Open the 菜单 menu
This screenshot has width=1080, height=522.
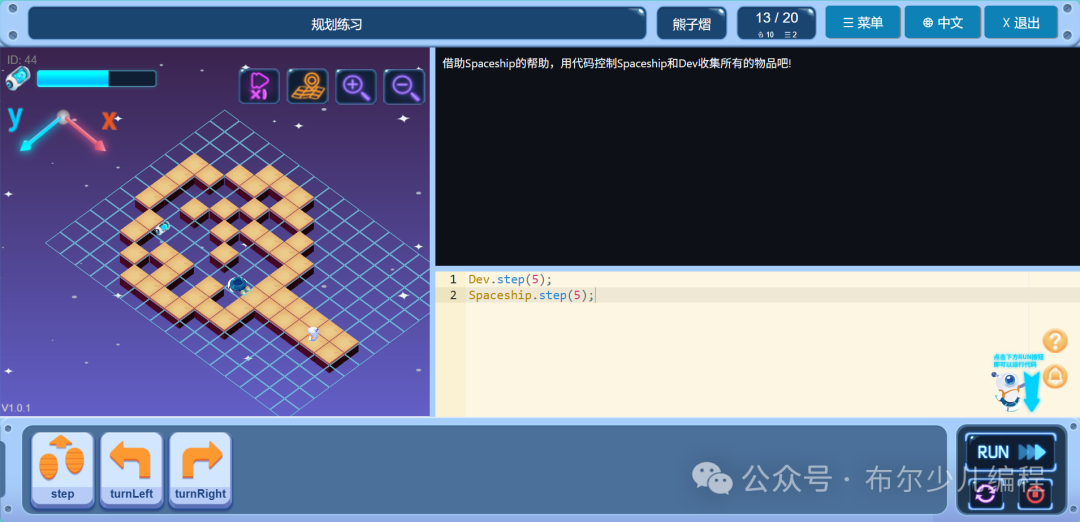[863, 23]
